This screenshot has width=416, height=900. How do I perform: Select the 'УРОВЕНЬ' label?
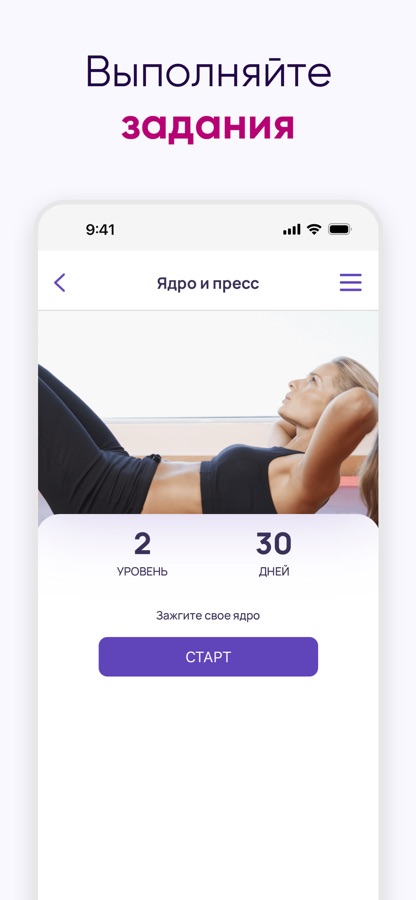click(x=142, y=572)
